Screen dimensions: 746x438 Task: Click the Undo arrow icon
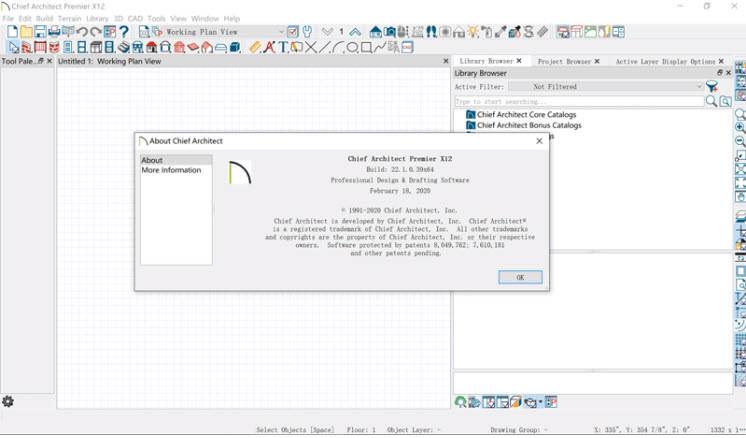coord(82,32)
